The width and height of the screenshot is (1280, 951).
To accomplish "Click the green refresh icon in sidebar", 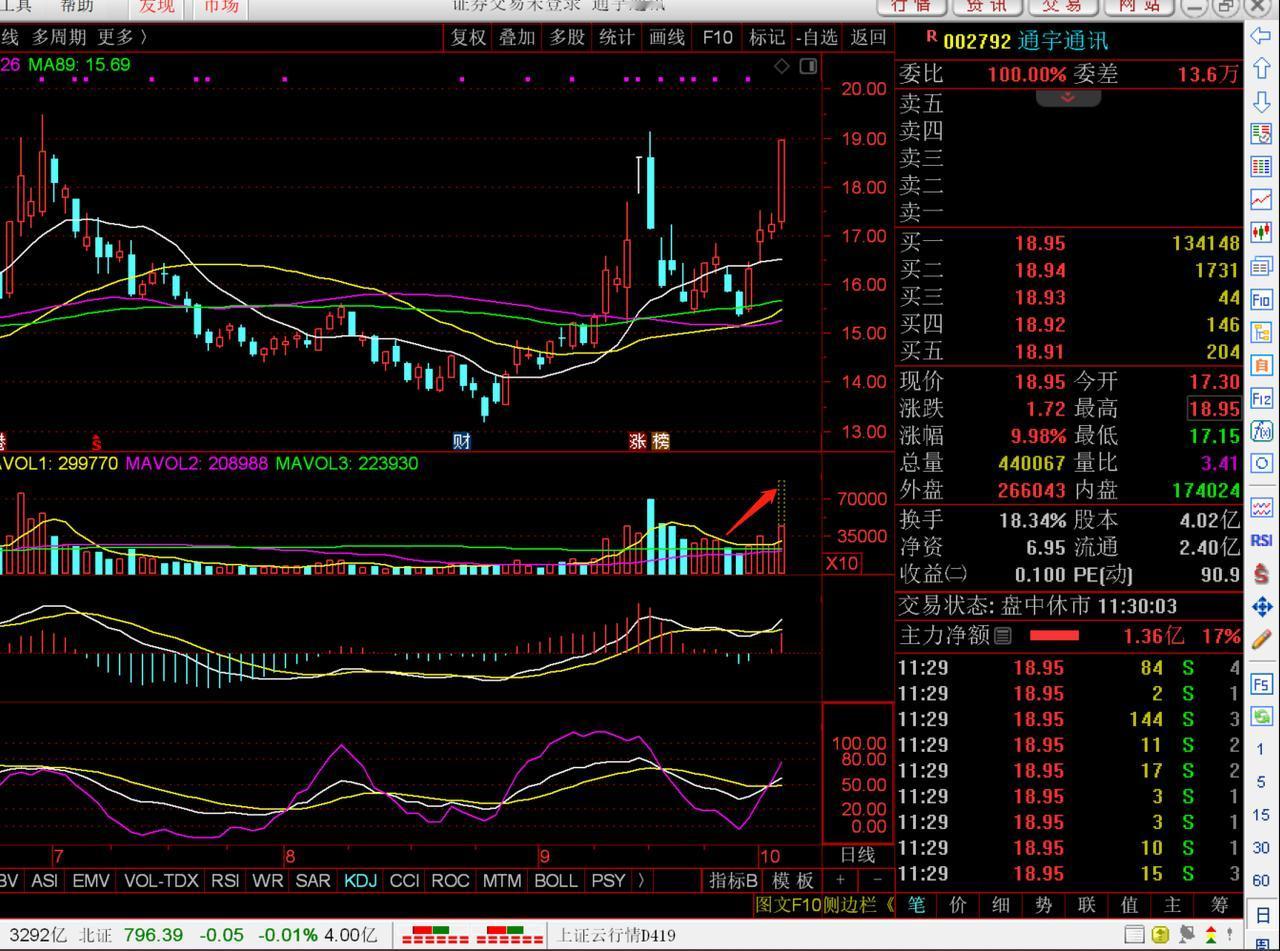I will click(x=1261, y=716).
